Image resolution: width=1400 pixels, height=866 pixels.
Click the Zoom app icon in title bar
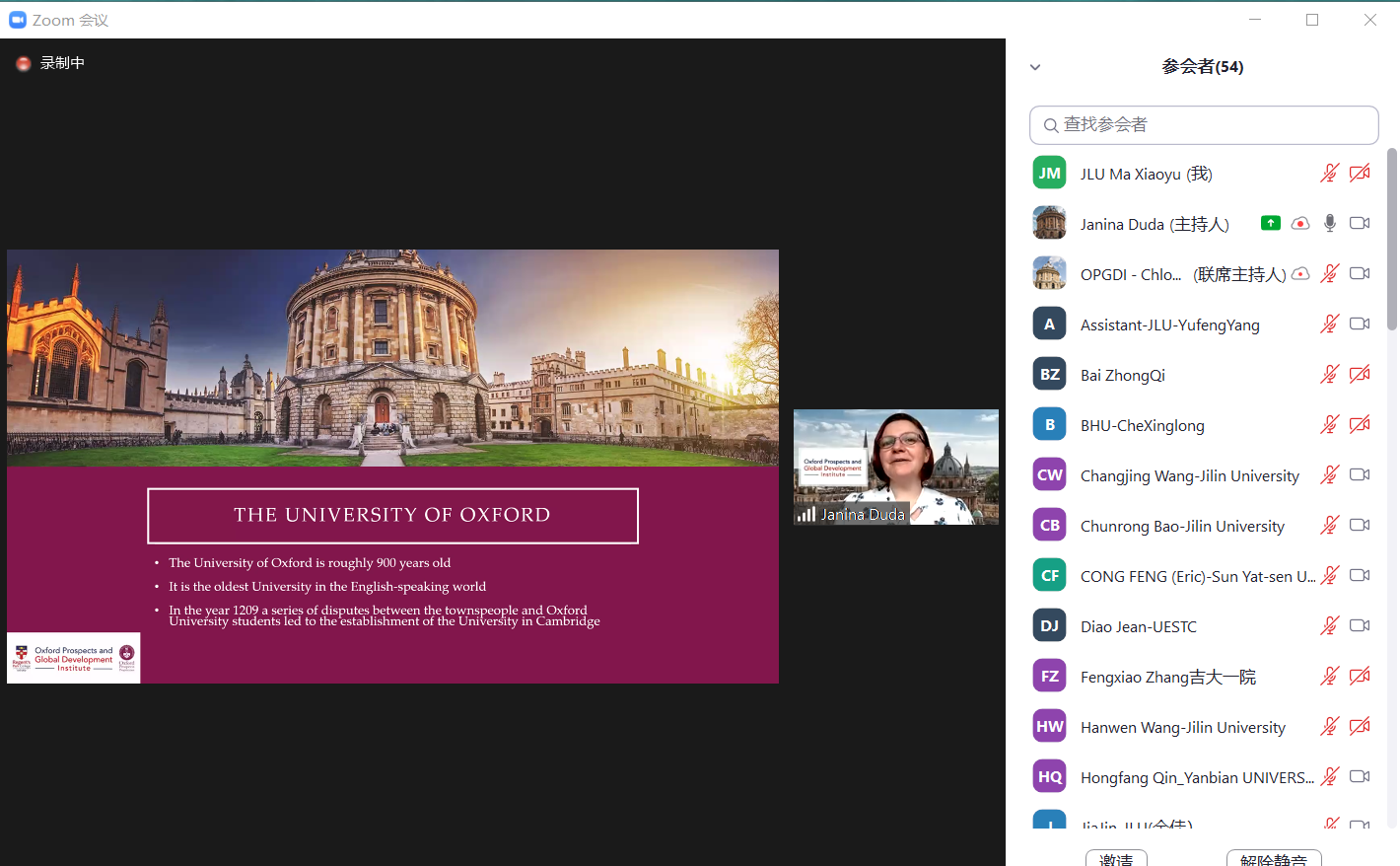tap(18, 20)
